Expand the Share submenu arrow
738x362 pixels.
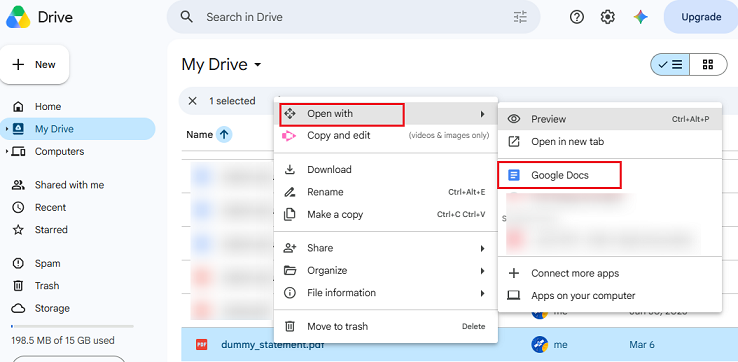(482, 248)
